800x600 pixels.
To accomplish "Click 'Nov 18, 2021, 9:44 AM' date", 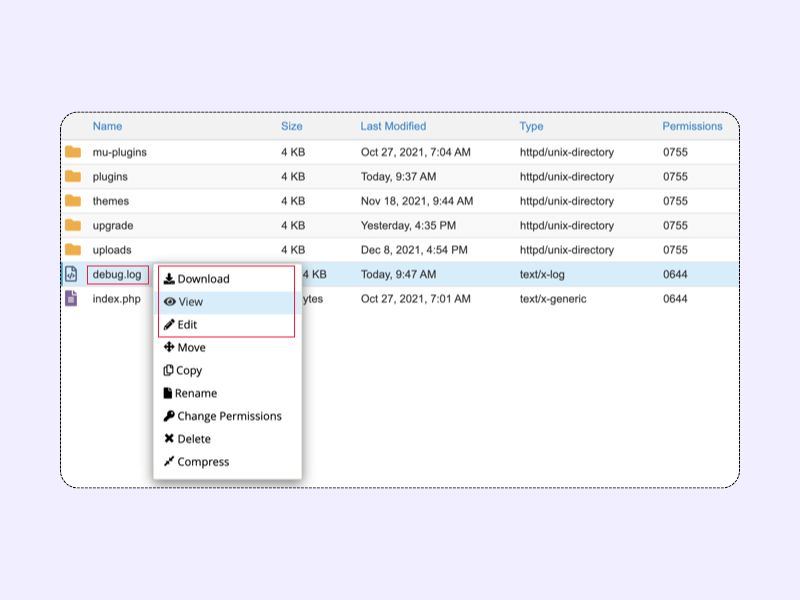I will [417, 201].
